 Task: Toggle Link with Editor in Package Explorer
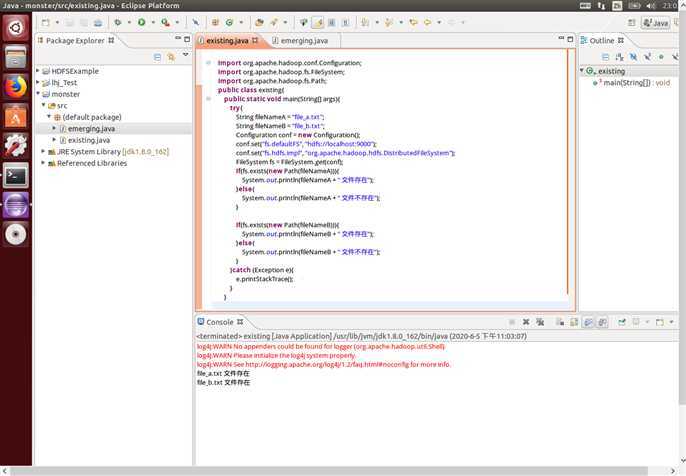(x=172, y=58)
